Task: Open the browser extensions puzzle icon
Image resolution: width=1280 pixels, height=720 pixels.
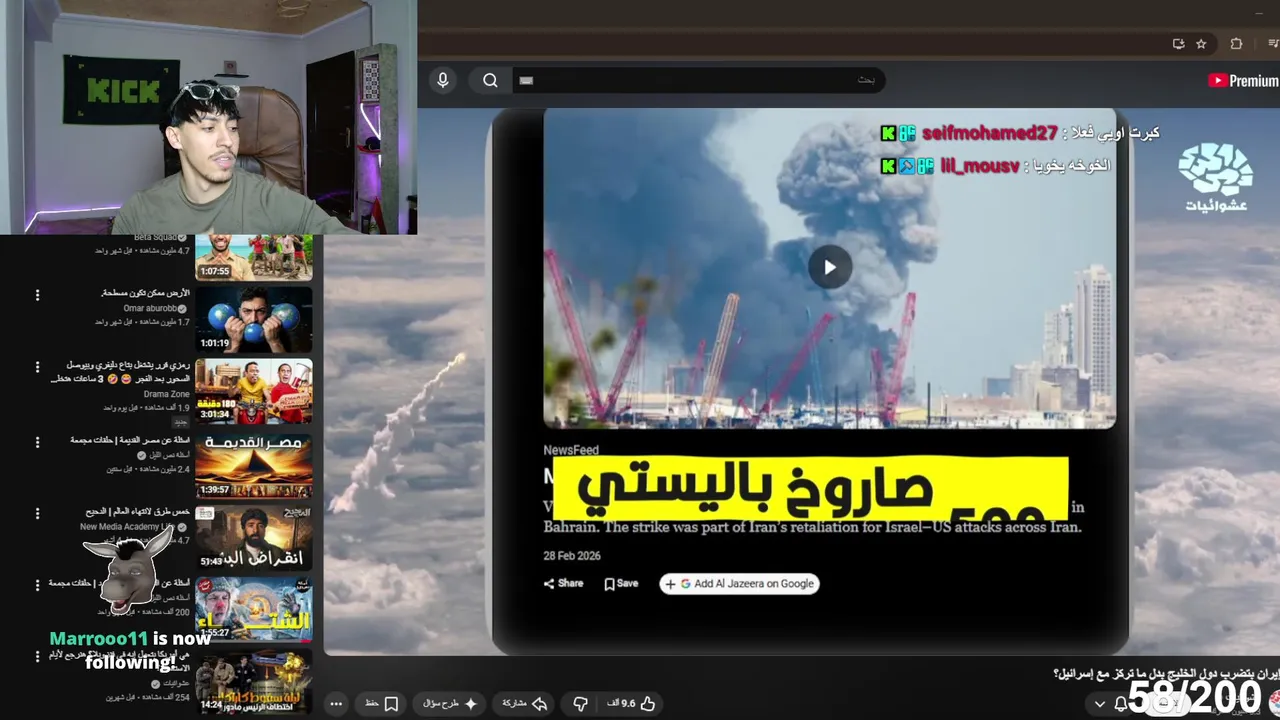Action: click(x=1236, y=44)
